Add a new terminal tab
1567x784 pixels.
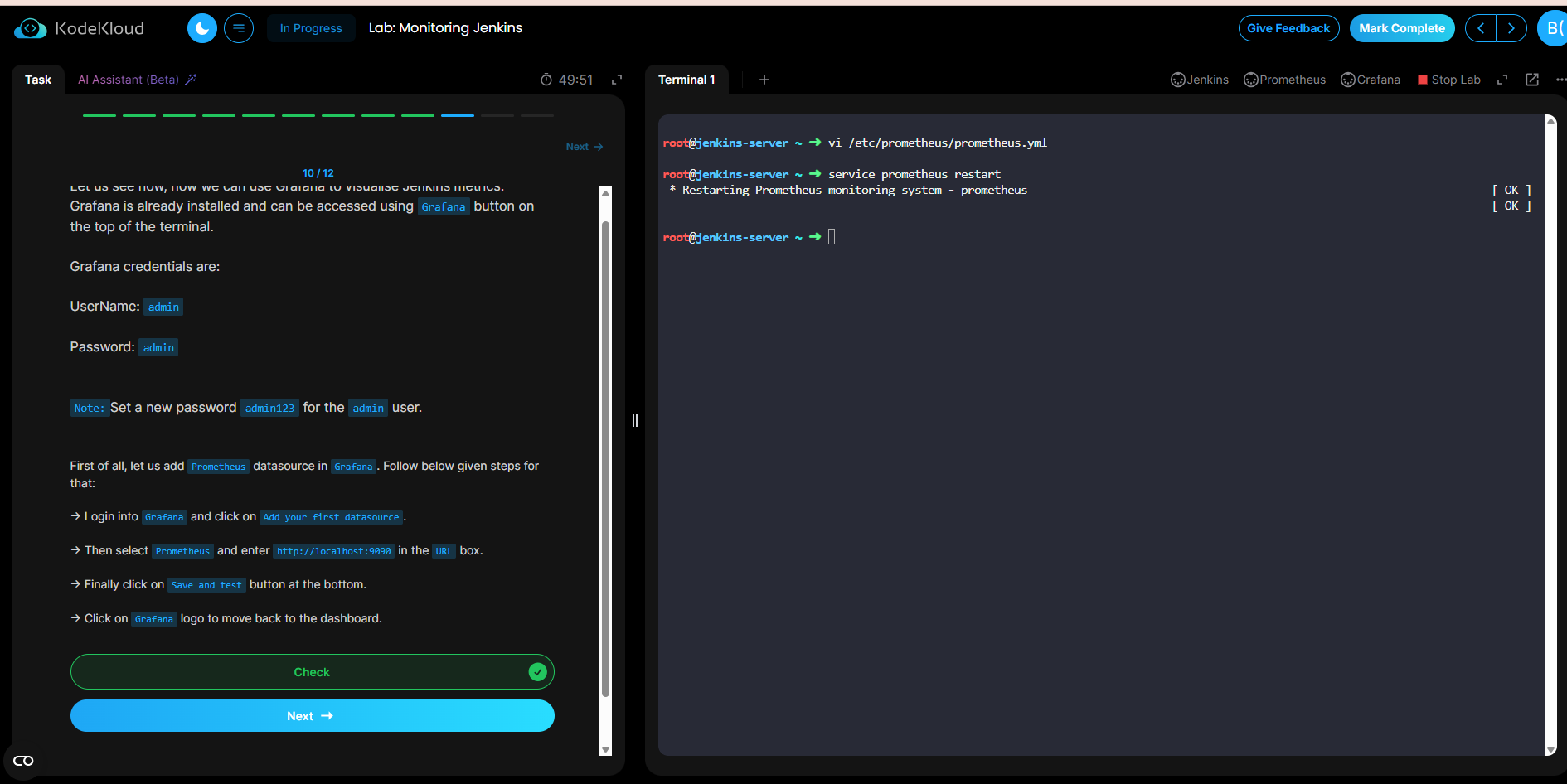tap(764, 80)
